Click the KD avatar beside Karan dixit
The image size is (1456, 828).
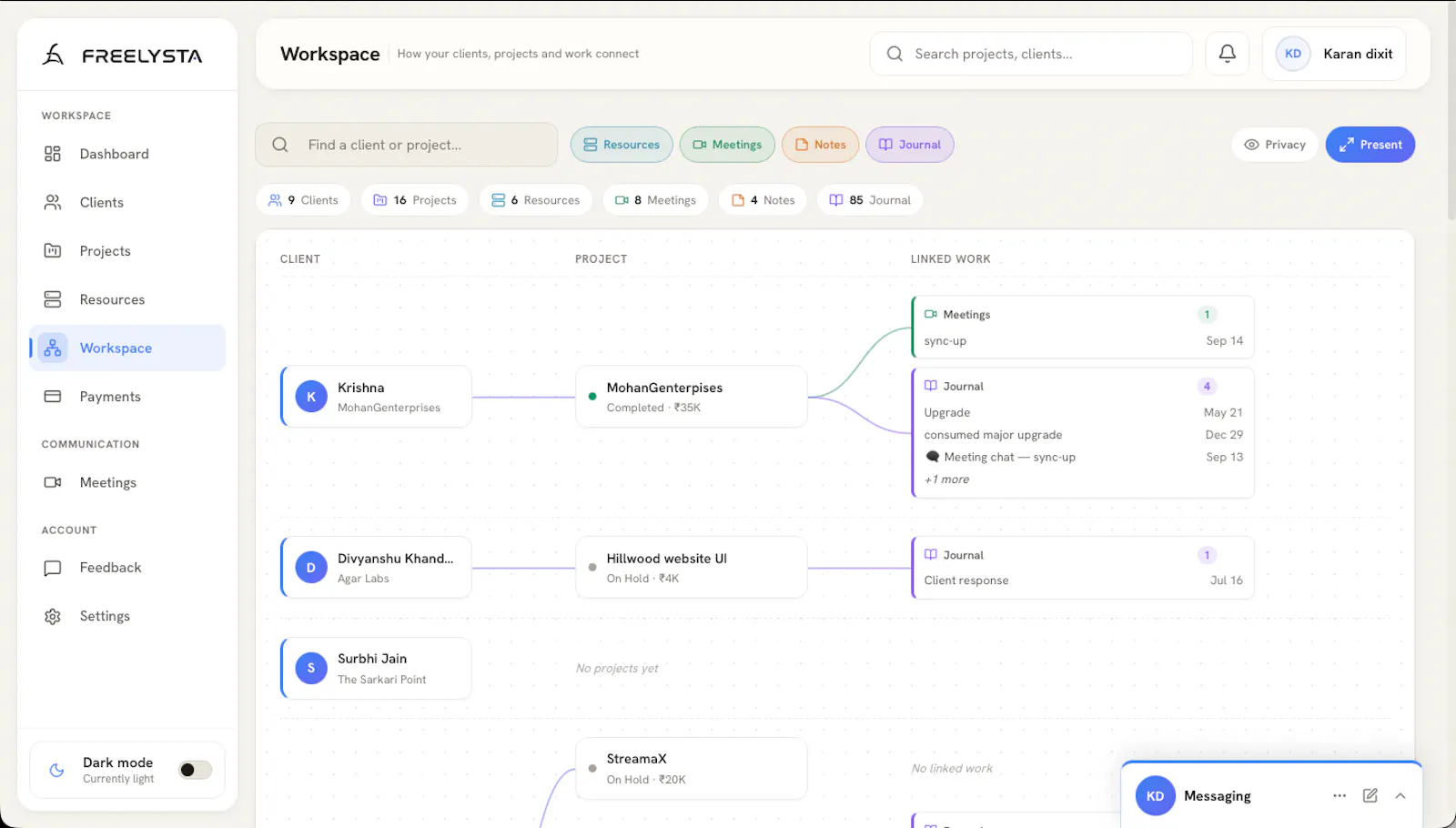[1292, 54]
